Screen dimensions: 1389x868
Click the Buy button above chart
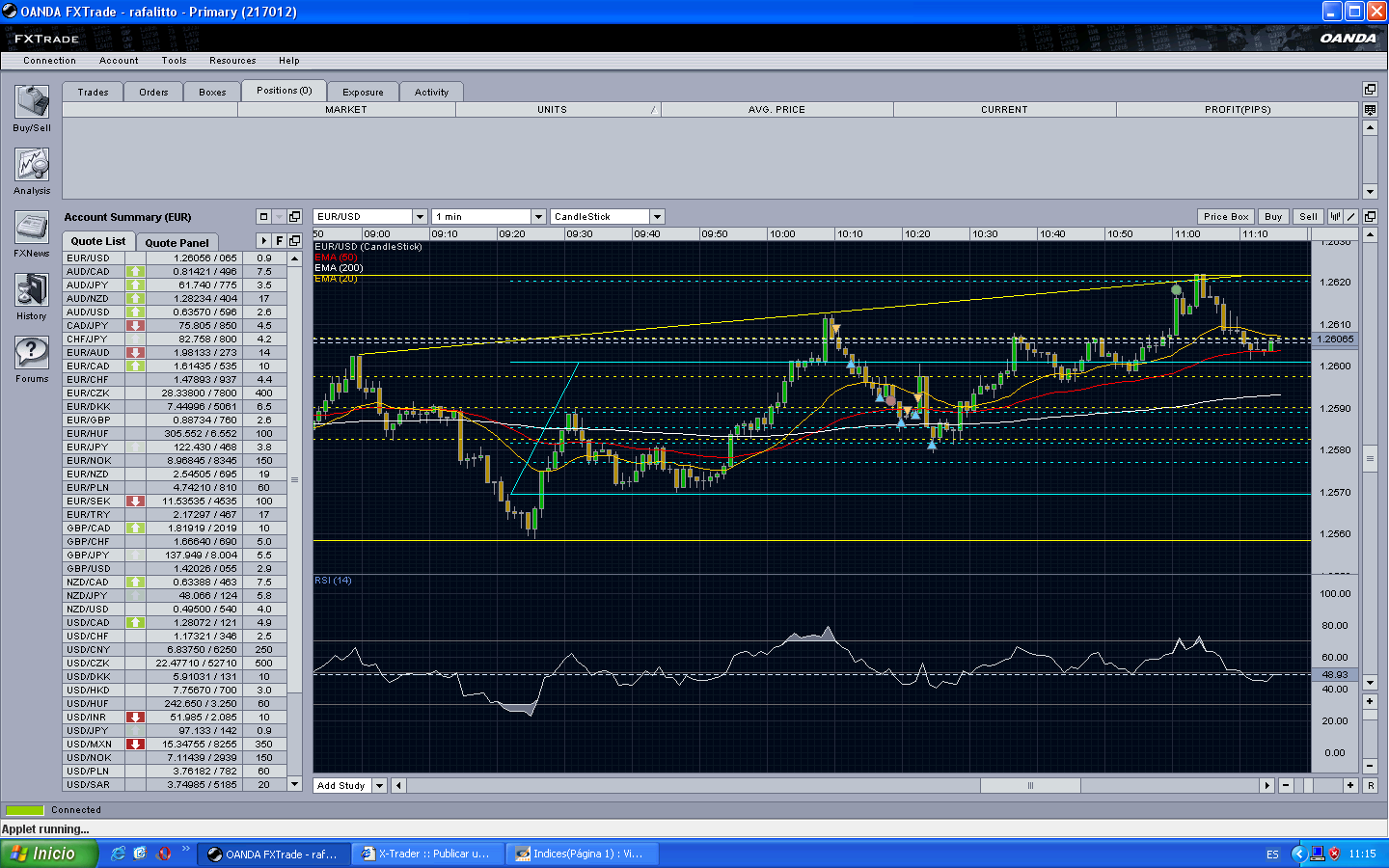click(1273, 217)
